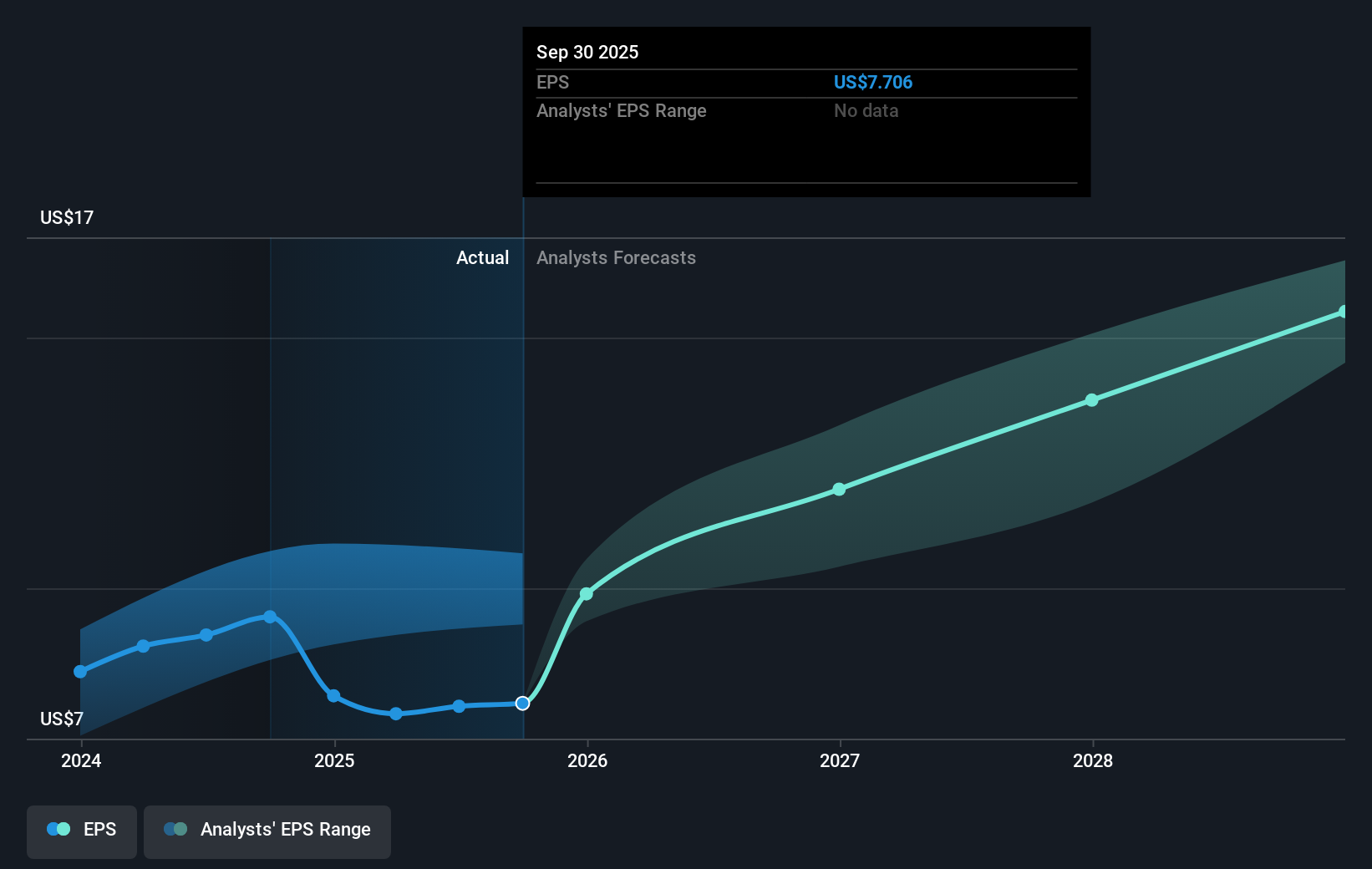Click the US$7 axis label
Image resolution: width=1372 pixels, height=869 pixels.
[62, 719]
